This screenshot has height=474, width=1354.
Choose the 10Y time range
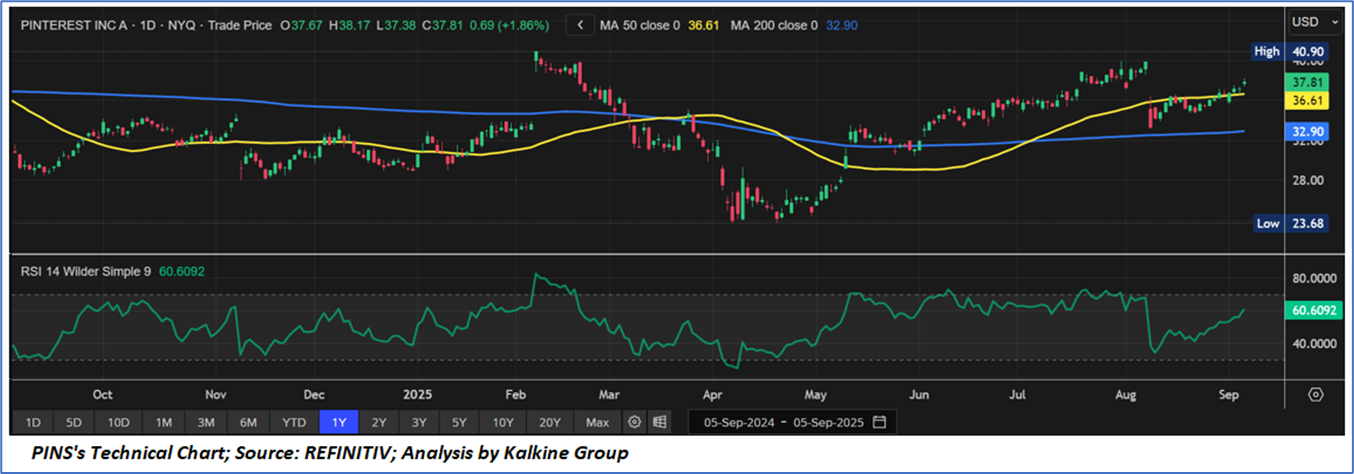tap(502, 422)
